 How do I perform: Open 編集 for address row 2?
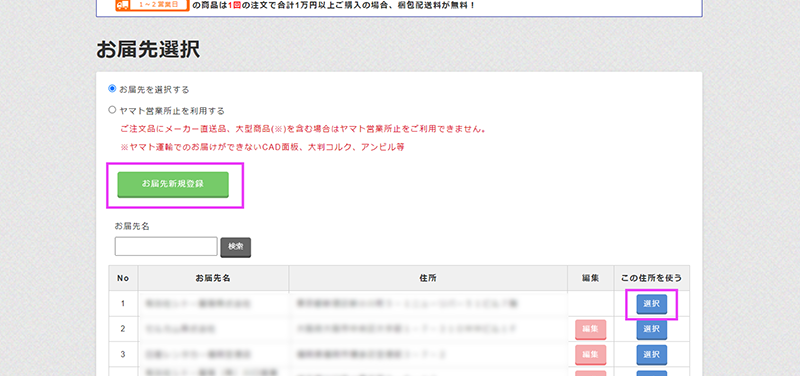tap(590, 329)
